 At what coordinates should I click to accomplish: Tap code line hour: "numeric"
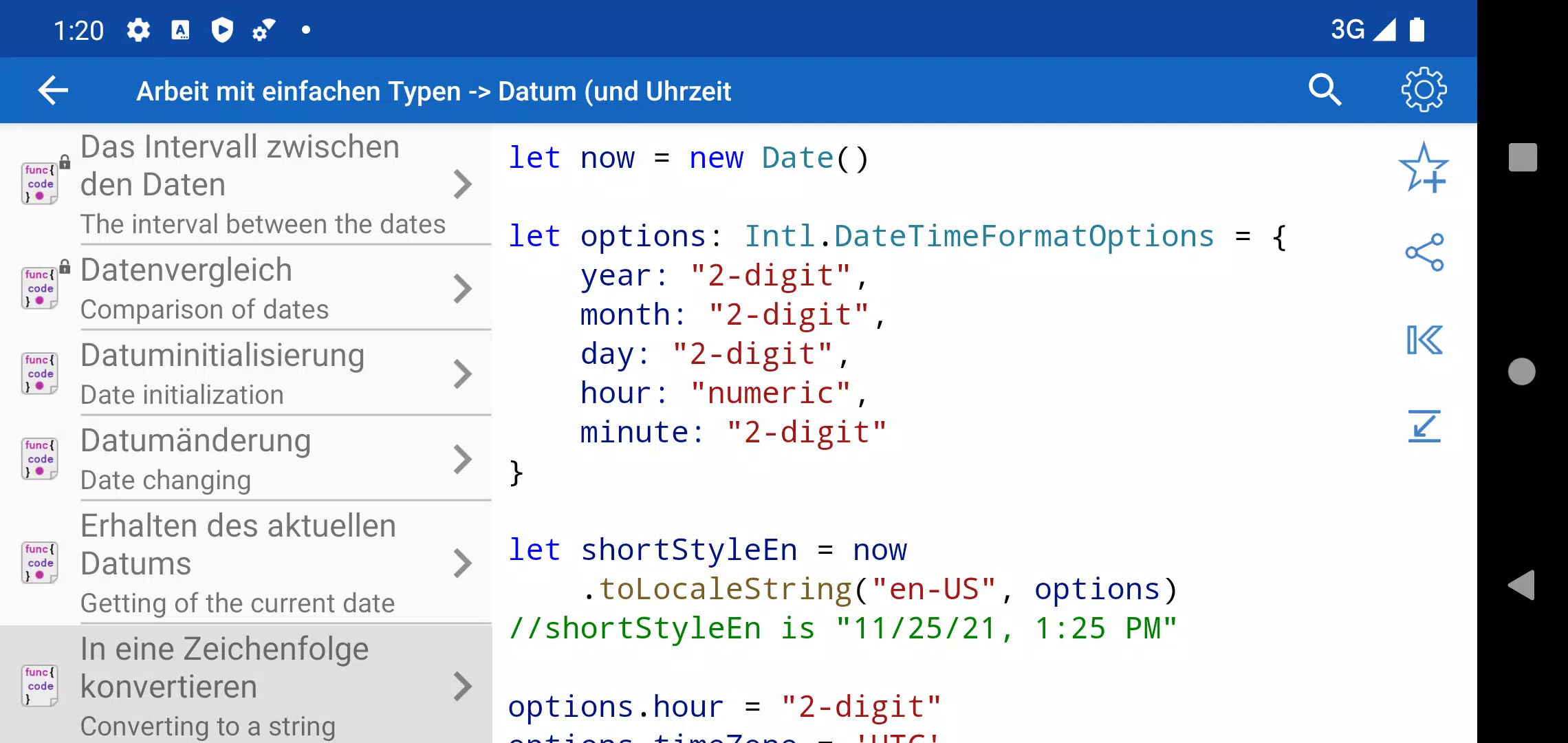pyautogui.click(x=723, y=394)
